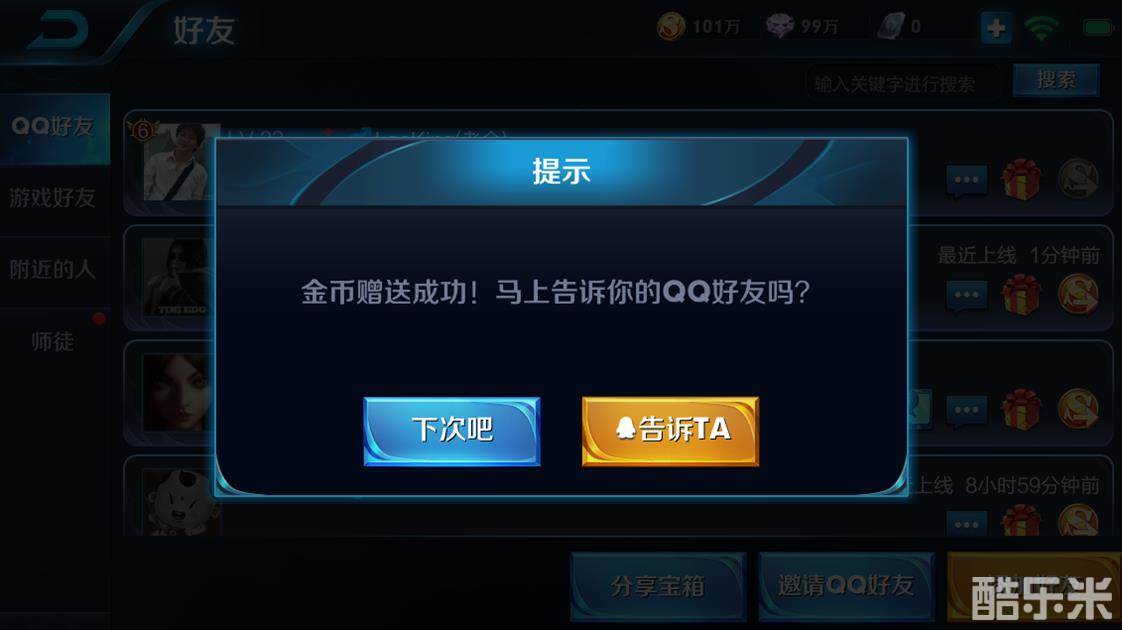
Task: Click the 告诉TA button
Action: point(670,431)
